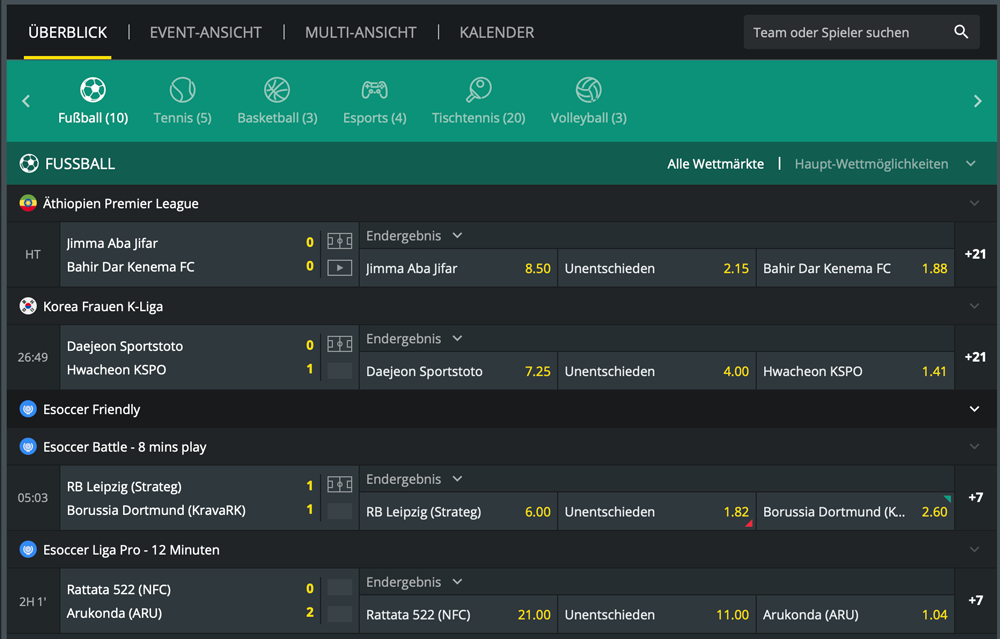The height and width of the screenshot is (639, 1000).
Task: Select the Esports controller icon
Action: (x=374, y=90)
